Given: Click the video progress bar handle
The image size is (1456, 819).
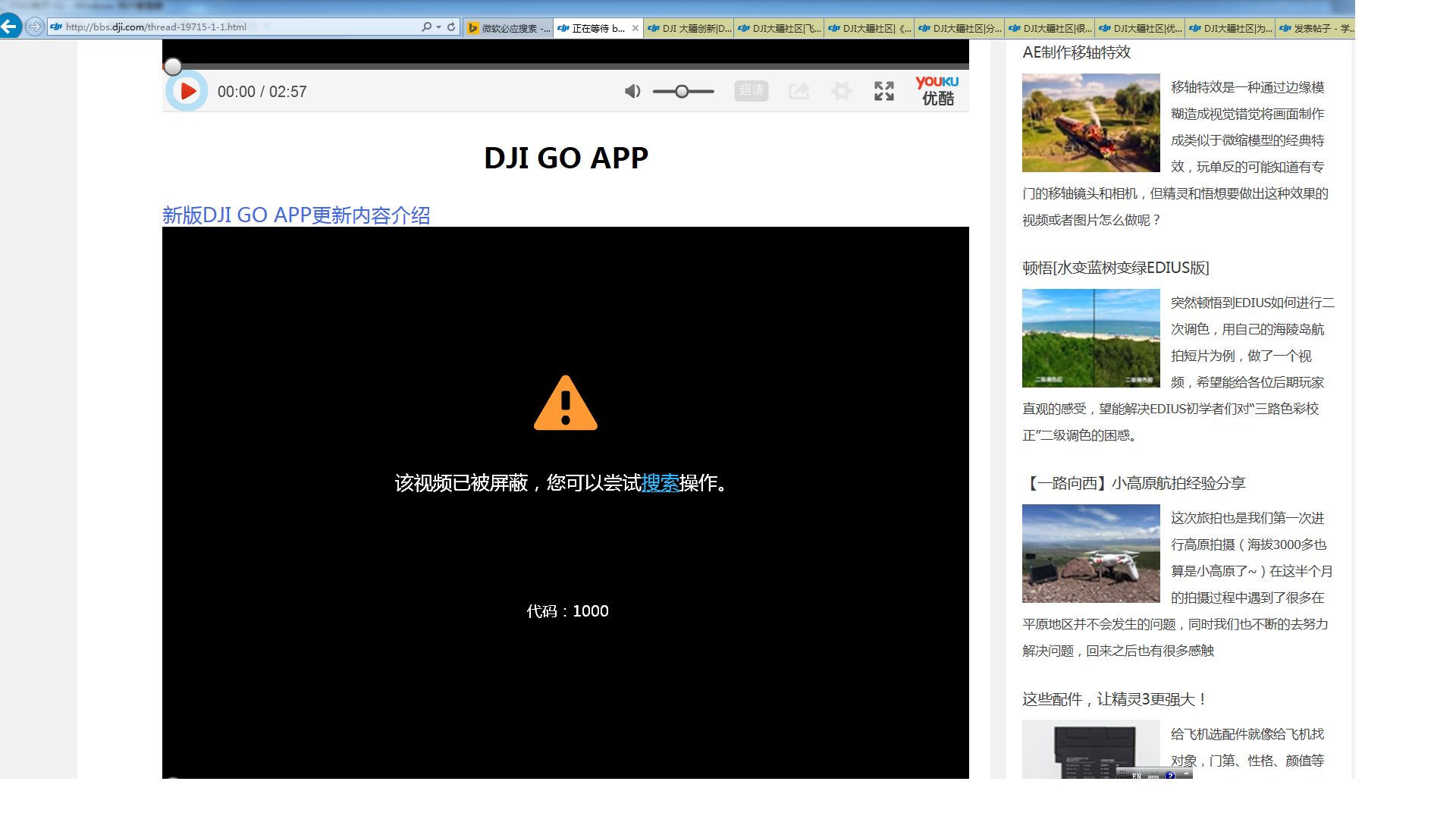Looking at the screenshot, I should pos(173,67).
